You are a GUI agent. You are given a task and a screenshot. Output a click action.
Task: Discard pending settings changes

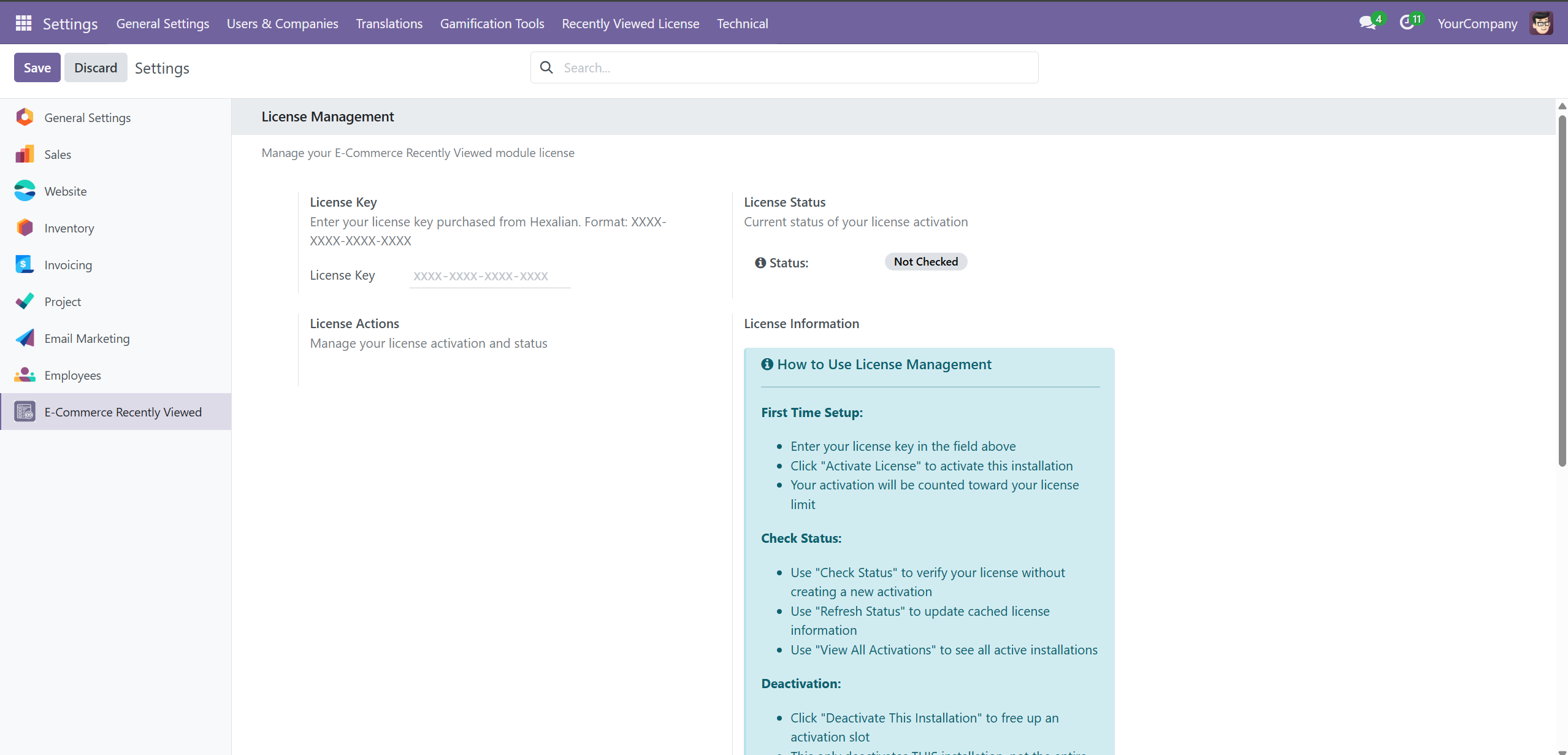click(96, 67)
